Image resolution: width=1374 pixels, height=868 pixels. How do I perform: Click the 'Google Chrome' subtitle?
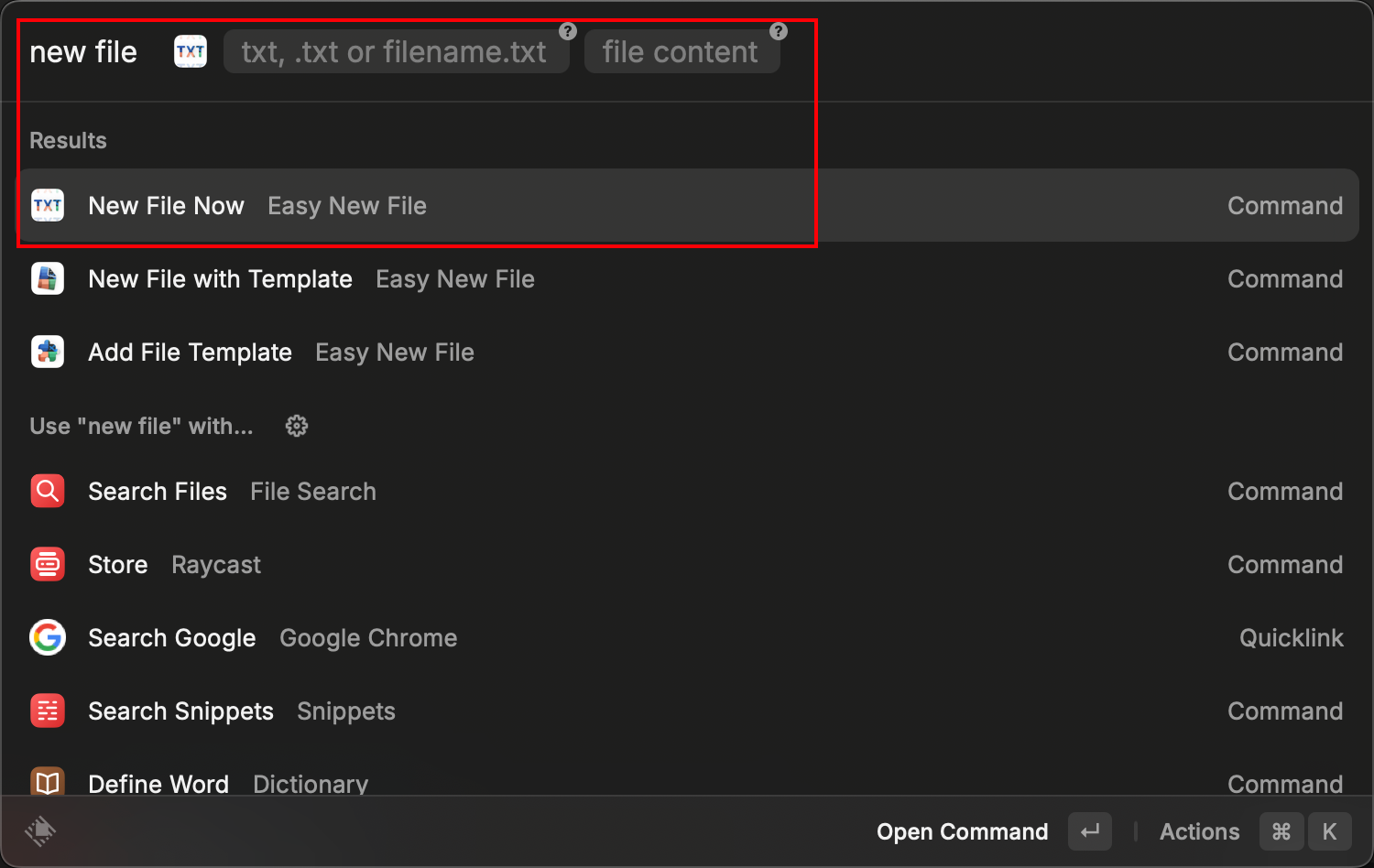368,638
